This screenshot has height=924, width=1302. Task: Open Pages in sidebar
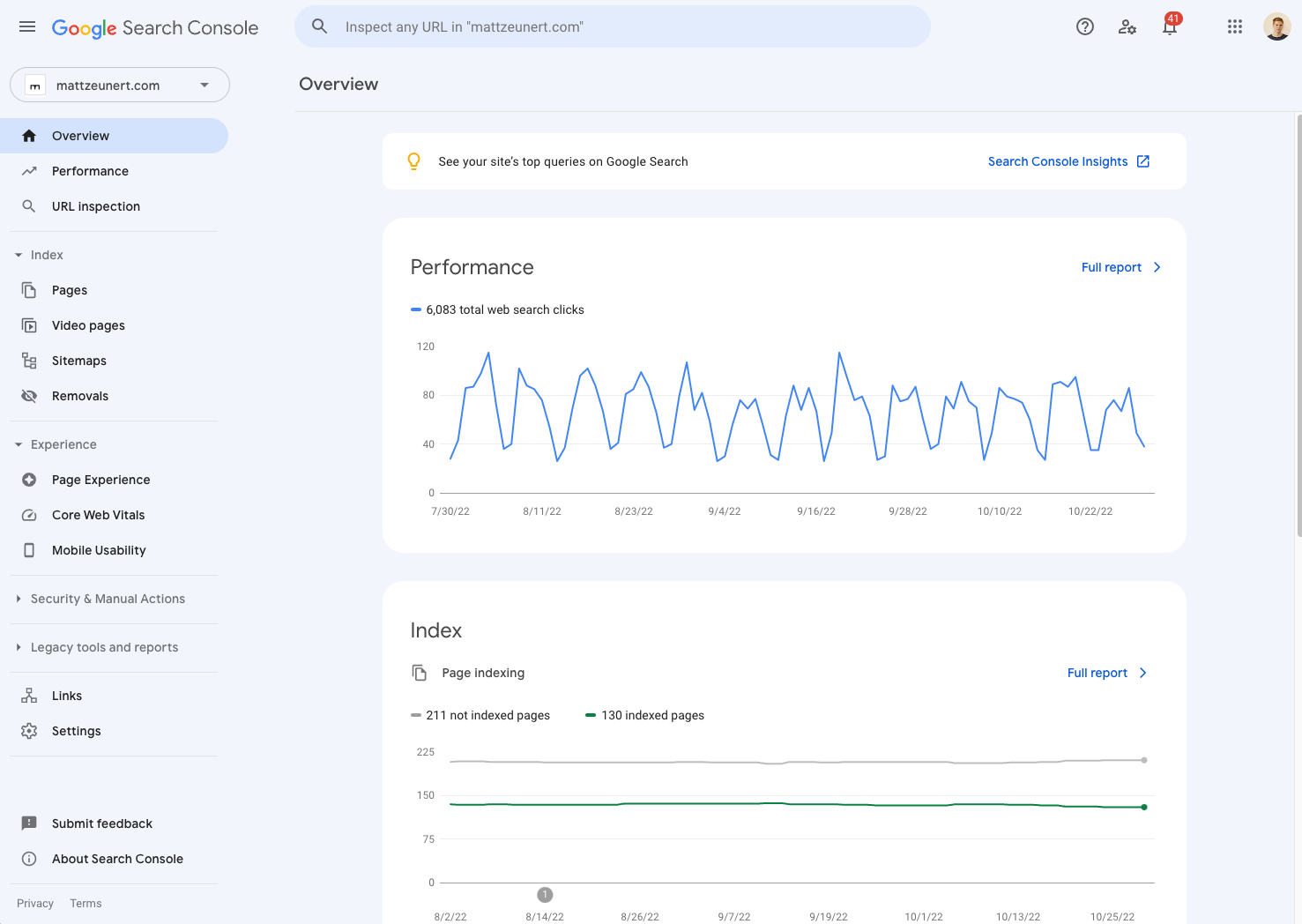[x=115, y=290]
